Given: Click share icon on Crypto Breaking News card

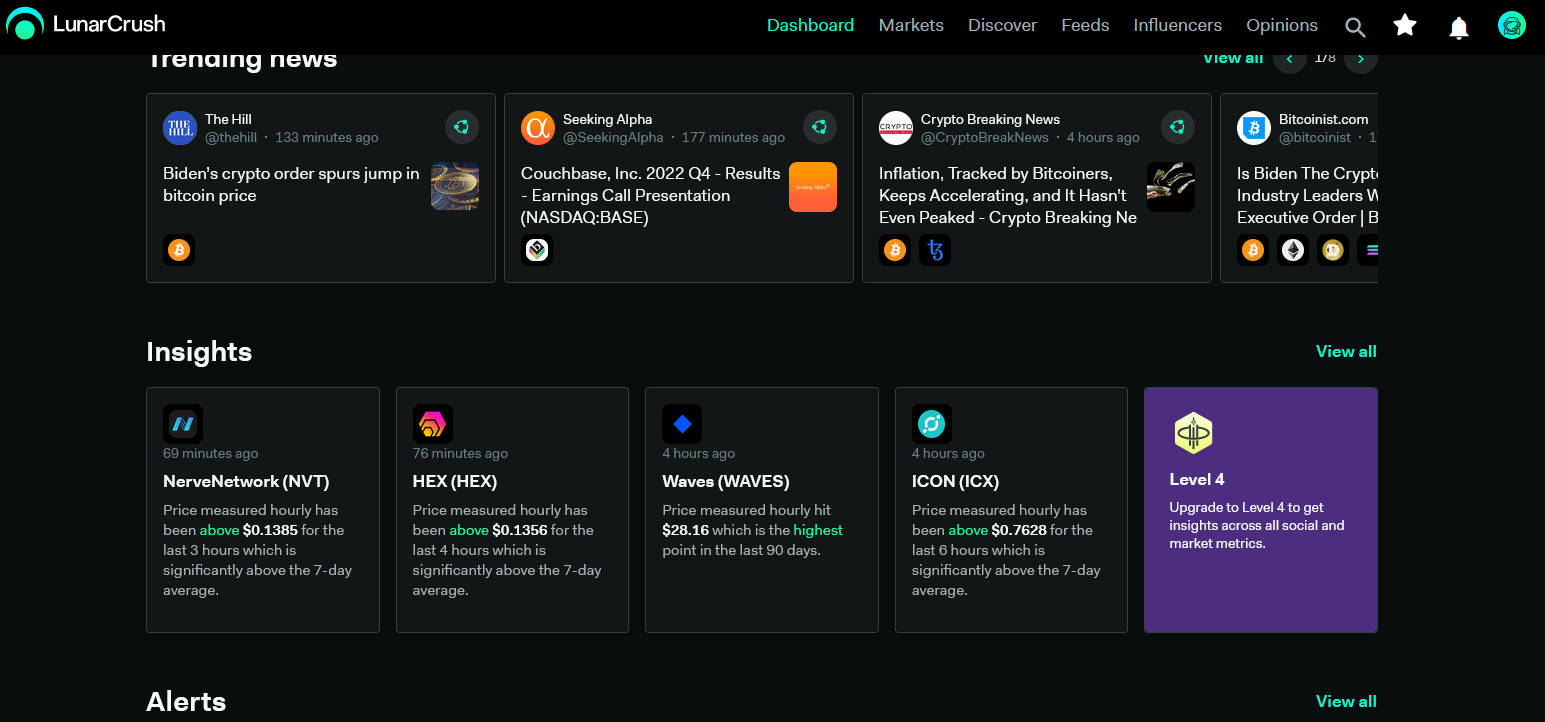Looking at the screenshot, I should tap(1178, 127).
